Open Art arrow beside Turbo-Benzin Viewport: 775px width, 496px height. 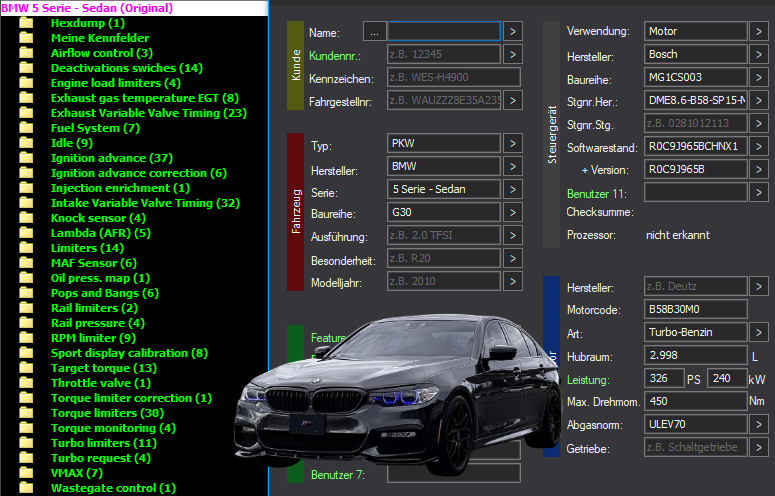[759, 332]
